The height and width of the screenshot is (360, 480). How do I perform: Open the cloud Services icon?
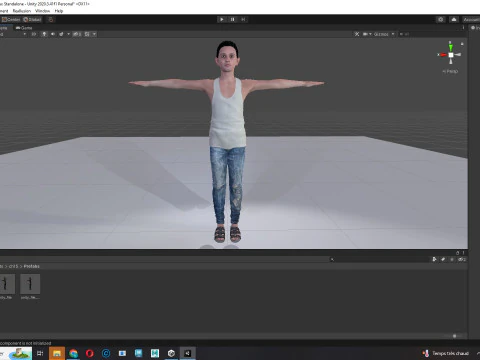[454, 20]
